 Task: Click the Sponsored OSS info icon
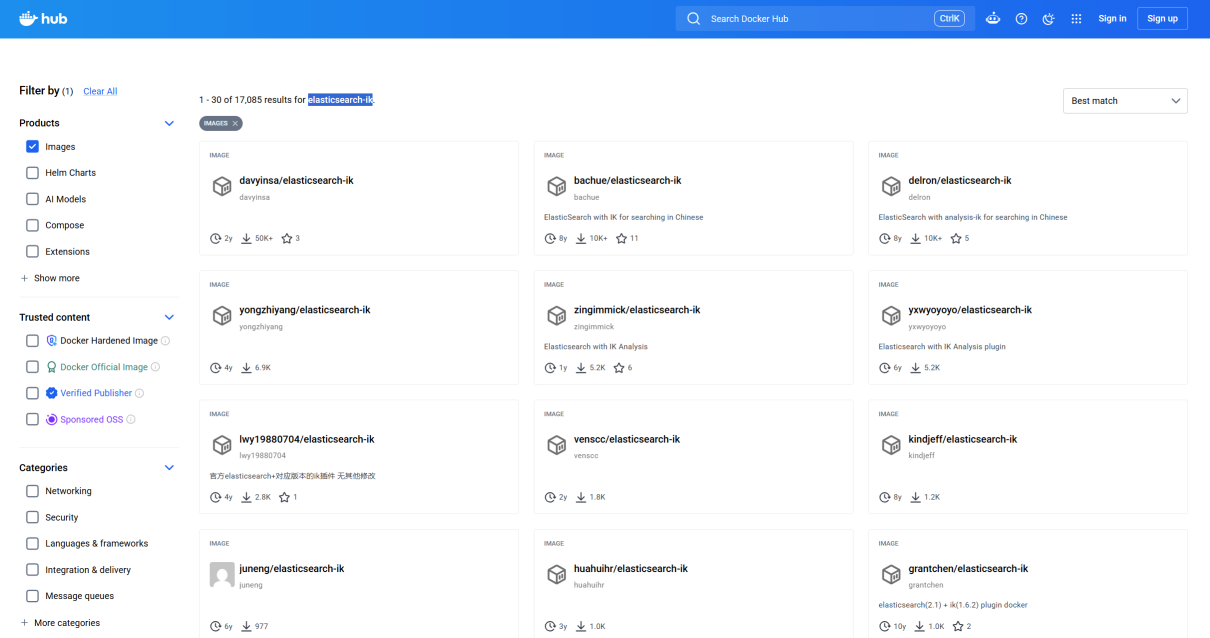tap(131, 419)
